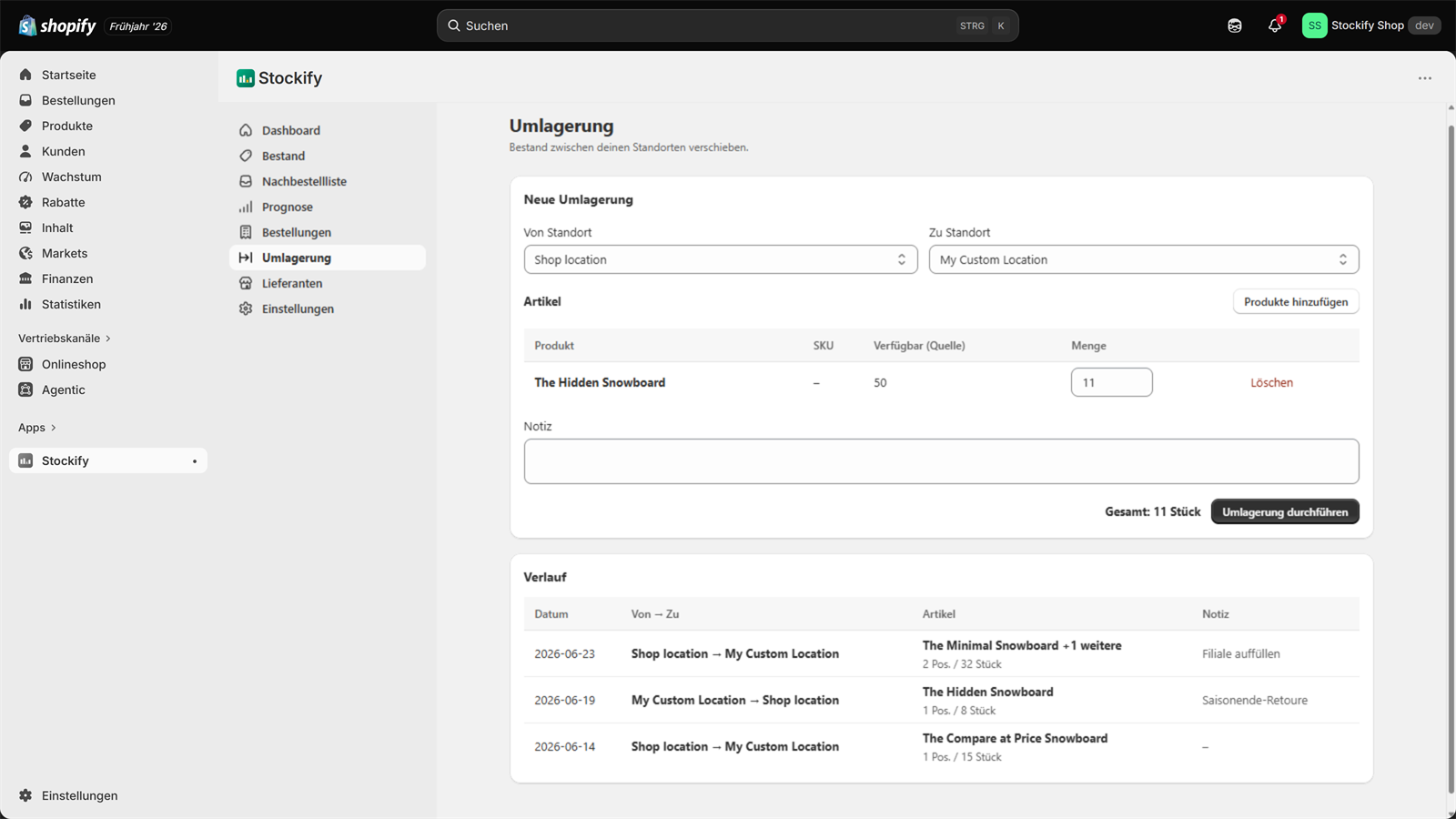This screenshot has height=819, width=1456.
Task: Open the three-dot more menu
Action: click(1425, 78)
